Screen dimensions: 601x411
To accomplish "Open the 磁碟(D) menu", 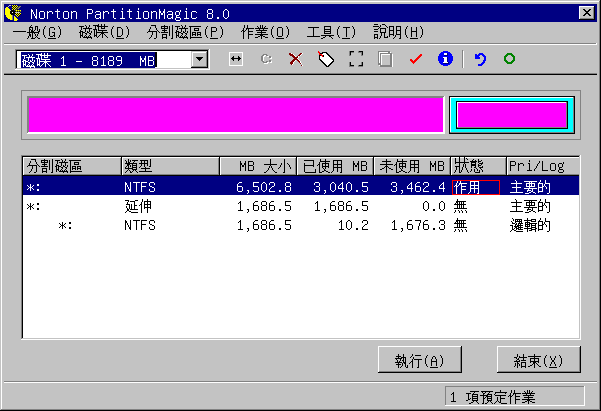I will pyautogui.click(x=105, y=32).
